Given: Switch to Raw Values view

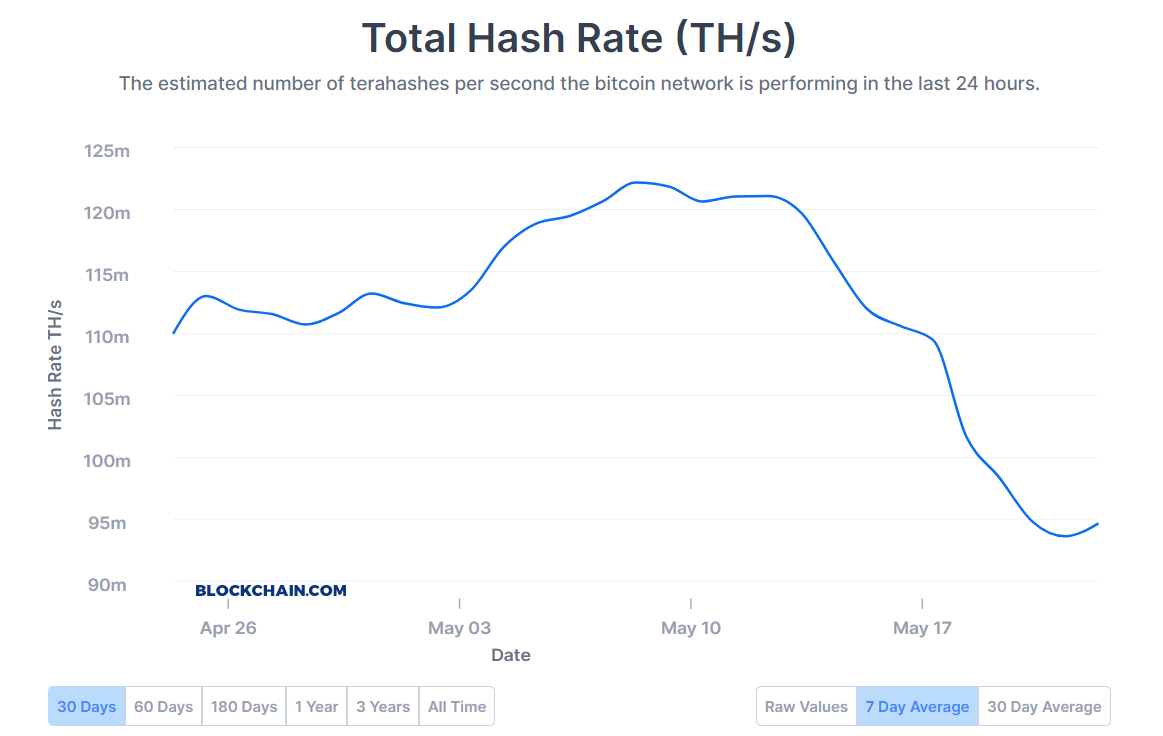Looking at the screenshot, I should (x=806, y=706).
